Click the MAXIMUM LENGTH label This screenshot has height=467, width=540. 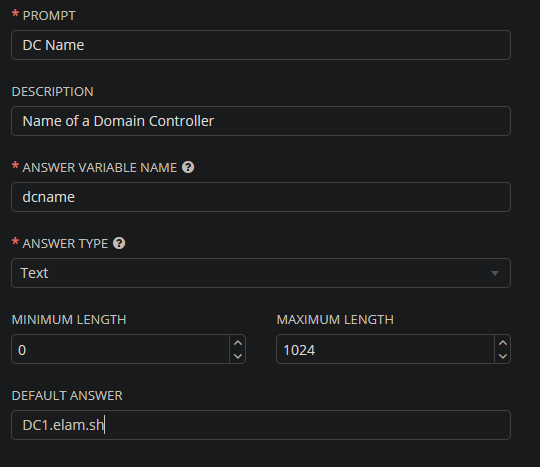point(335,320)
